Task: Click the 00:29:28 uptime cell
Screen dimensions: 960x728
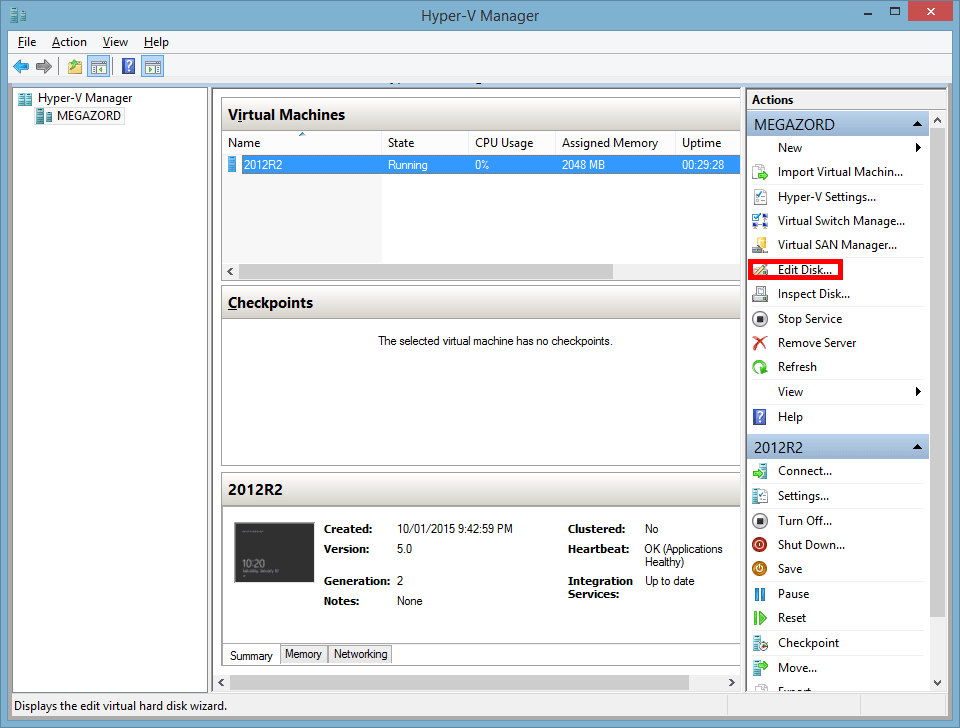Action: tap(703, 165)
